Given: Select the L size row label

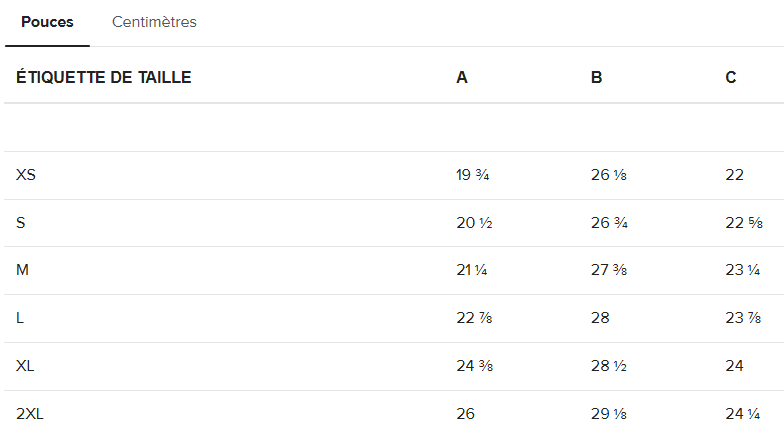Looking at the screenshot, I should click(20, 318).
